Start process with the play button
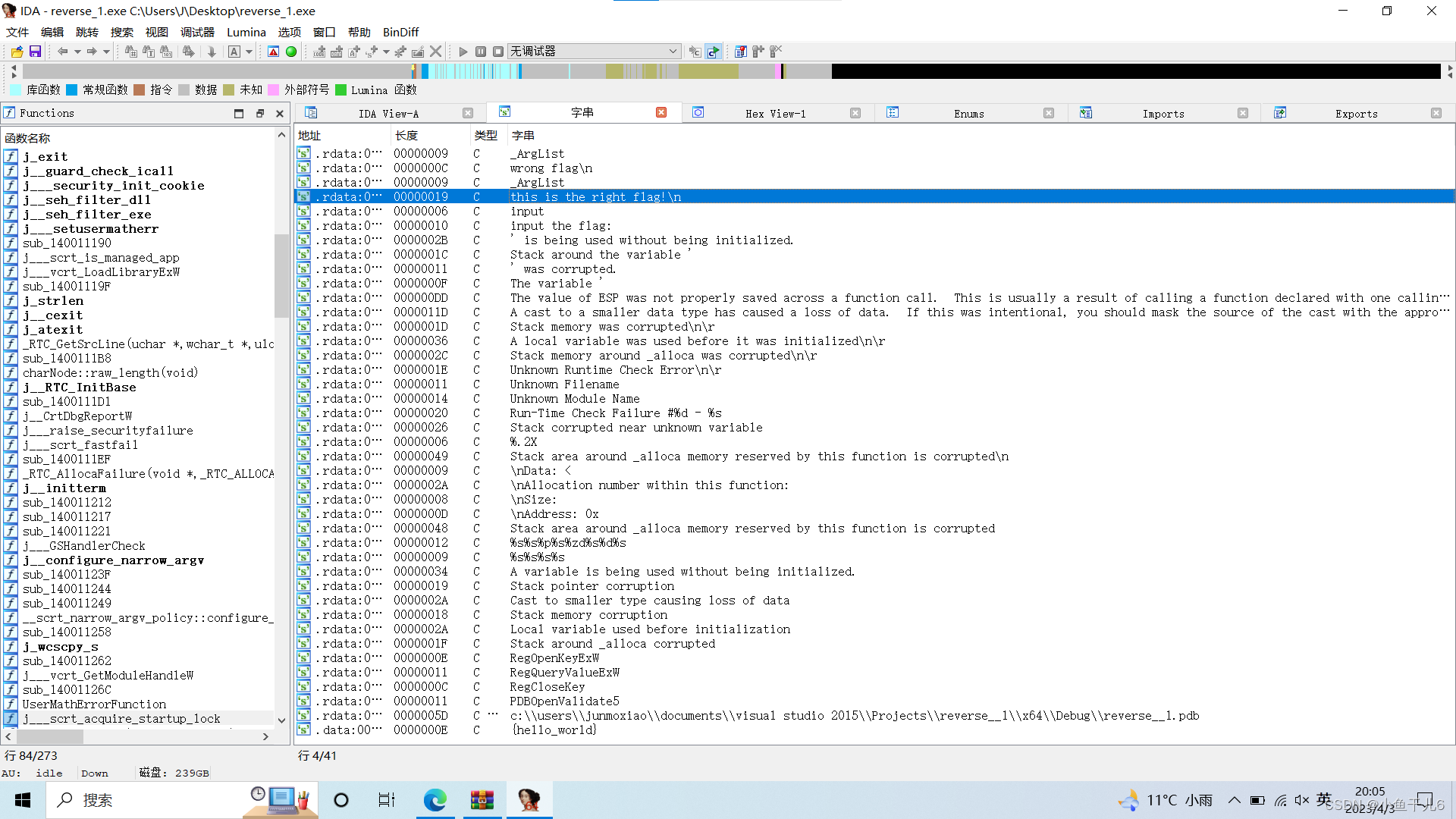Image resolution: width=1456 pixels, height=819 pixels. (x=463, y=52)
